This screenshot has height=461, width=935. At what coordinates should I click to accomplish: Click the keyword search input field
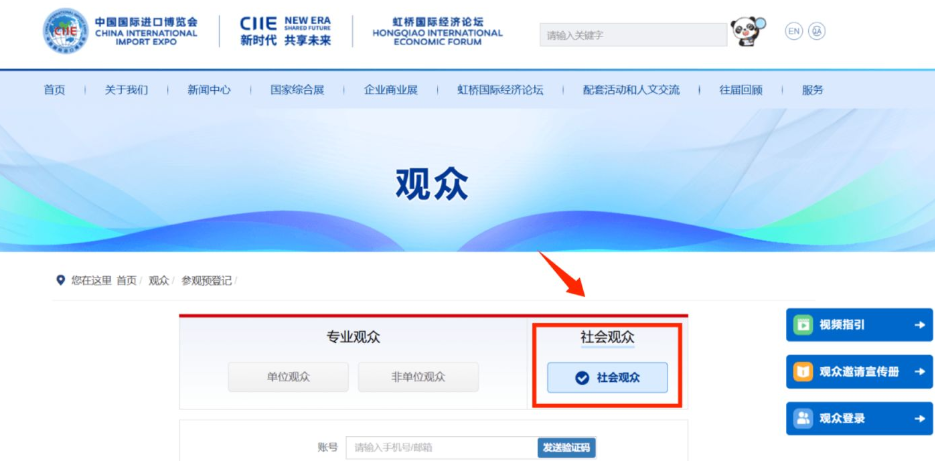pyautogui.click(x=633, y=35)
